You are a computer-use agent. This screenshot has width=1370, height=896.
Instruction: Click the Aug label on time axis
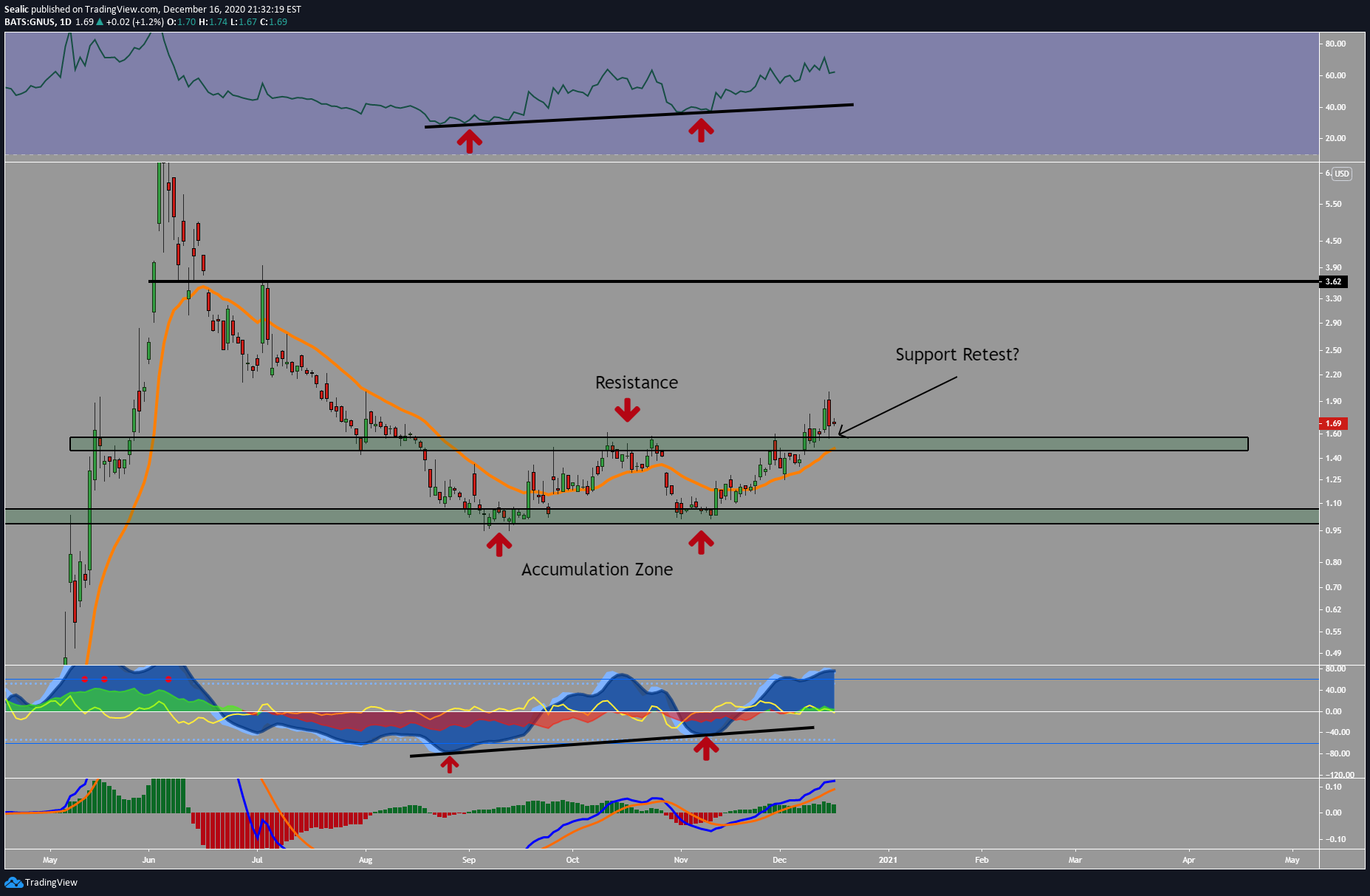tap(366, 860)
